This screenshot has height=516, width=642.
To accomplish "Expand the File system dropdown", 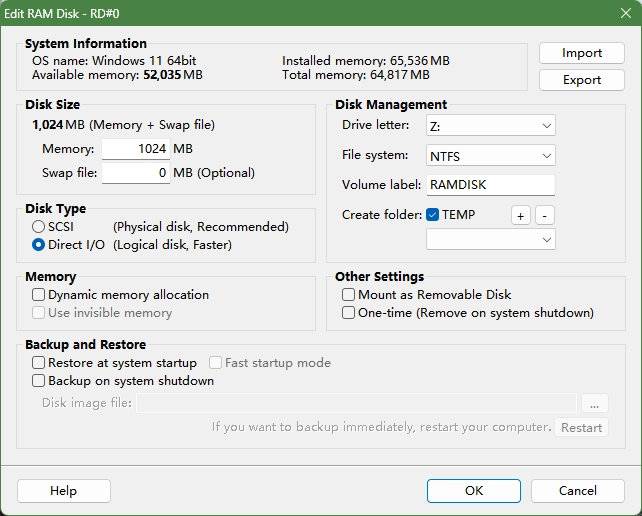I will pyautogui.click(x=490, y=156).
